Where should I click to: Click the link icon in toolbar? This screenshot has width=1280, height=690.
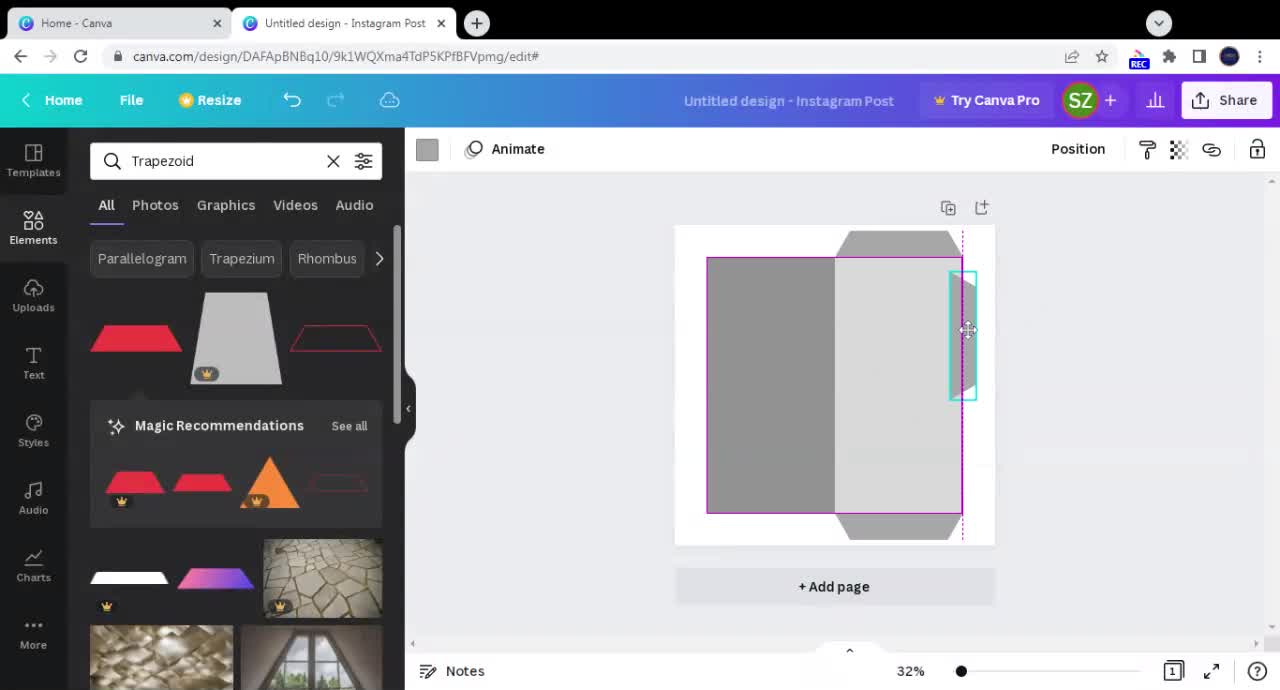1211,149
